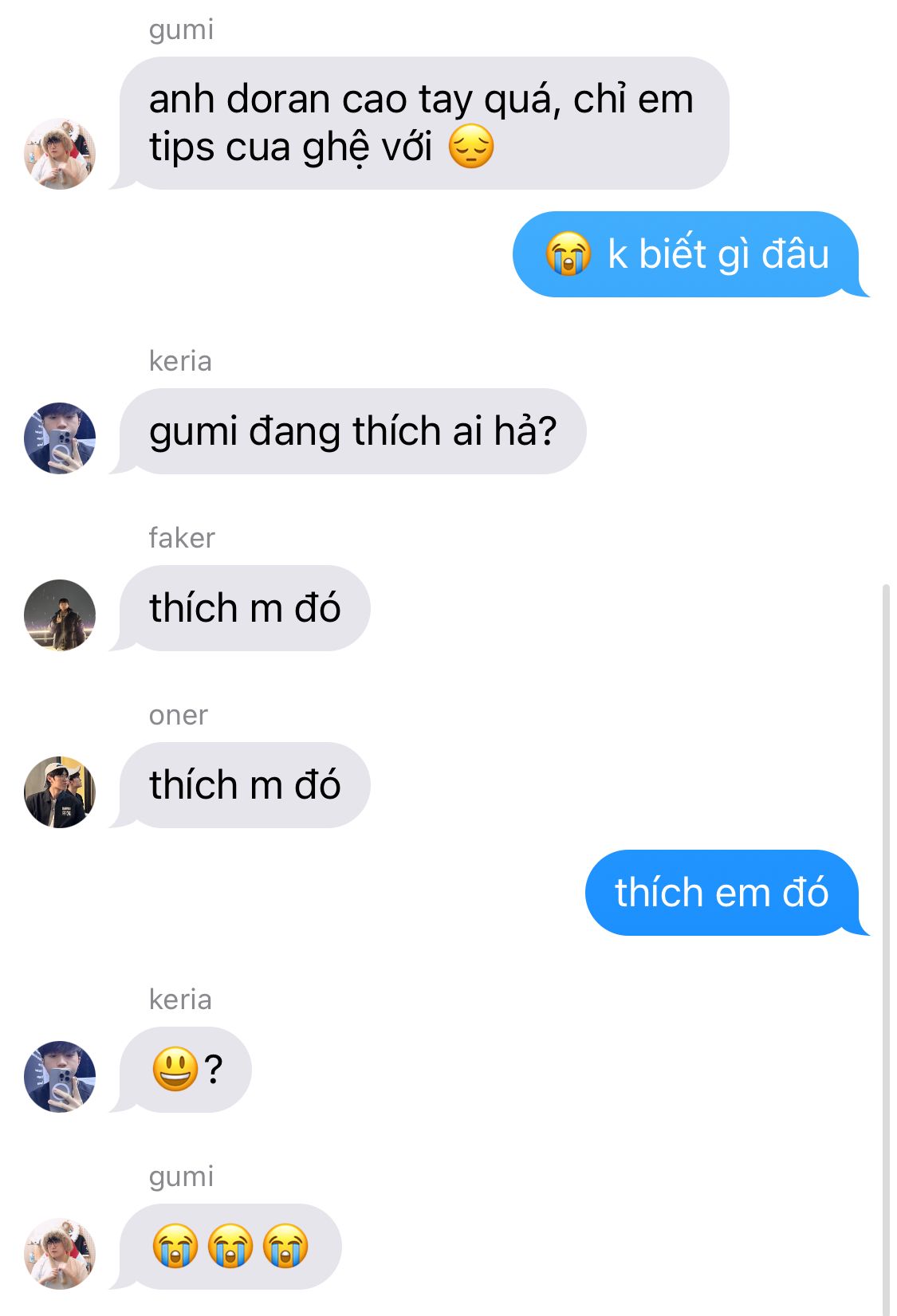Tap gumi's avatar beside the crying emojis message
The image size is (897, 1316).
point(60,1254)
